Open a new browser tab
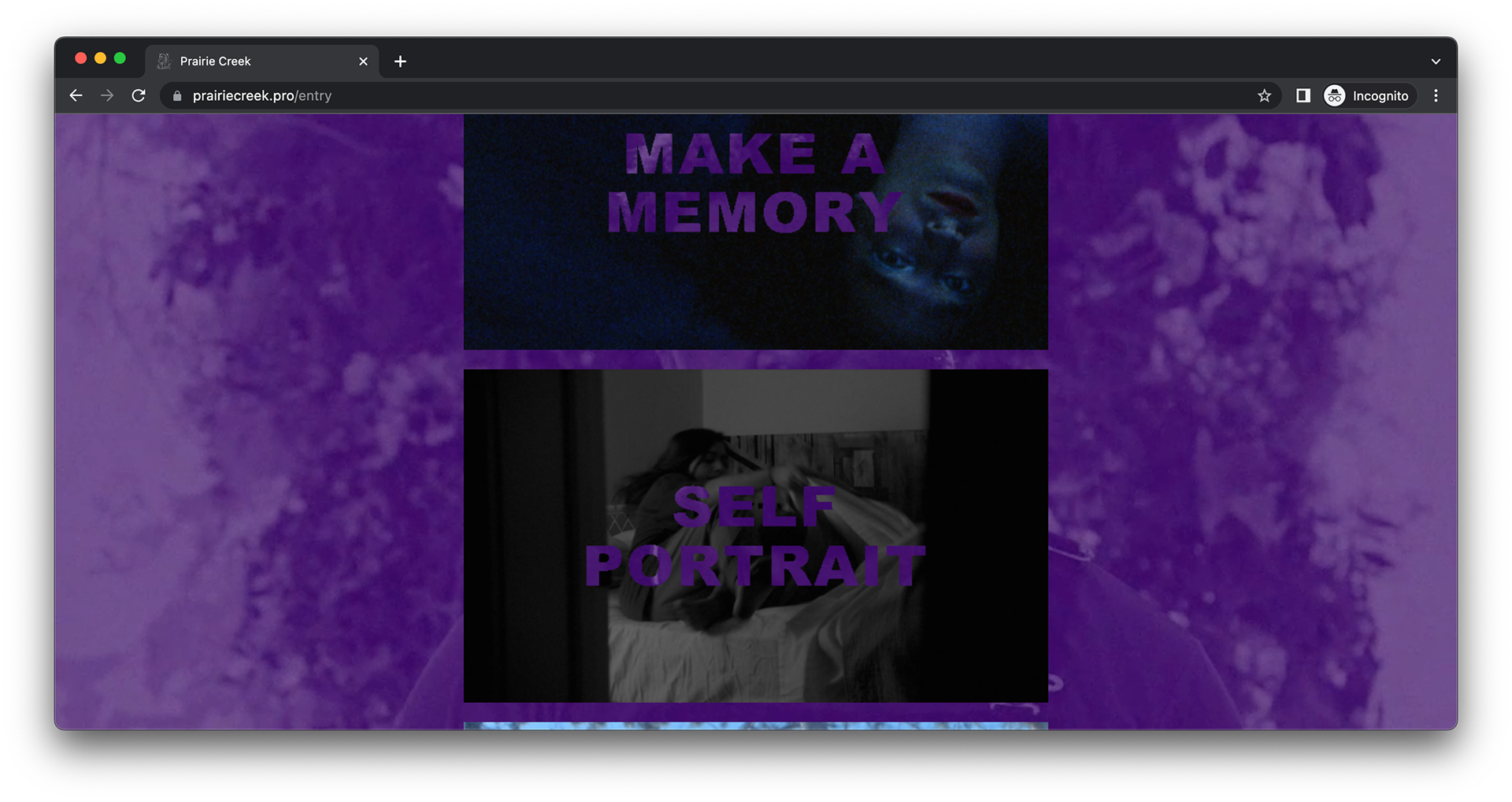The image size is (1512, 802). click(400, 61)
